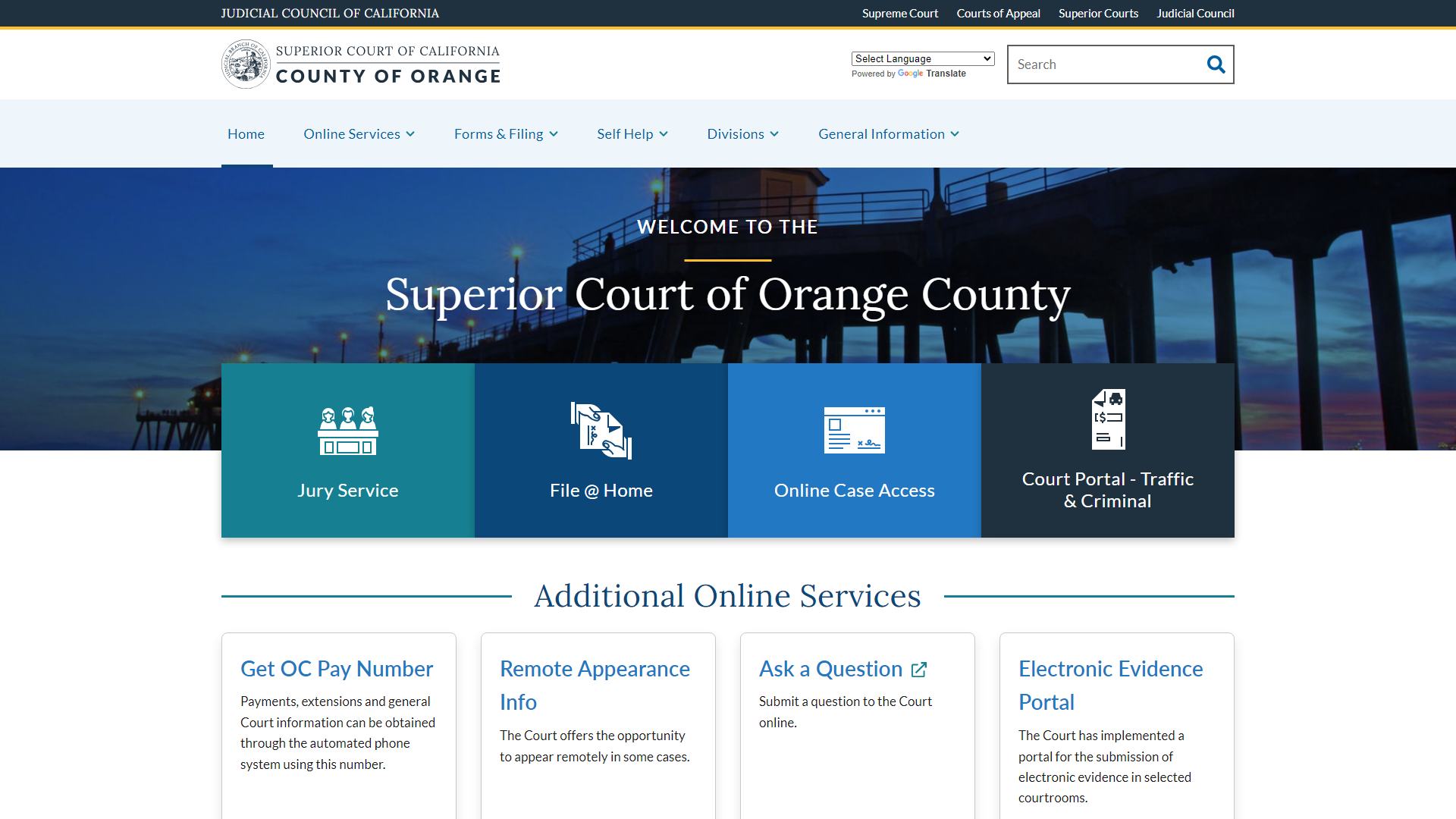The width and height of the screenshot is (1456, 819).
Task: Open the Judicial Council link in the top bar
Action: [1195, 13]
